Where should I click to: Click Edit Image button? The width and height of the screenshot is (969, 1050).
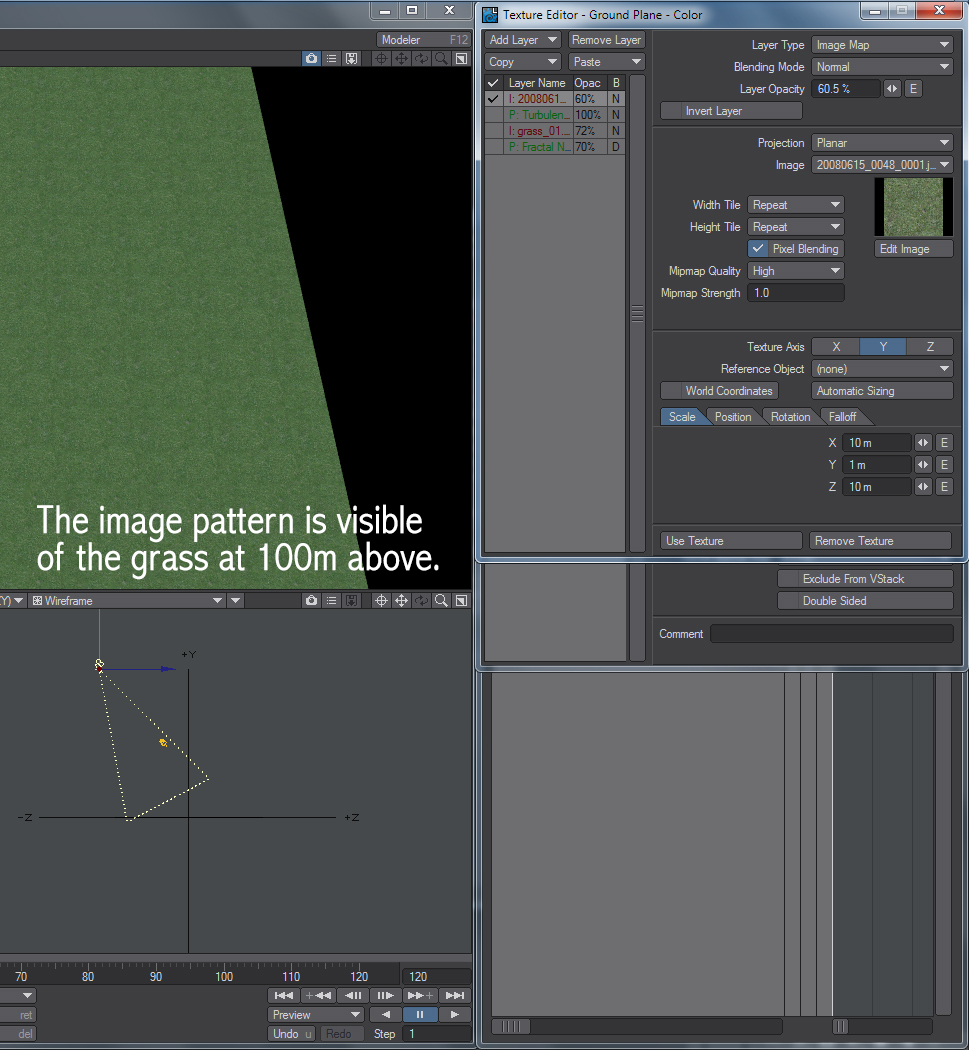[x=913, y=248]
